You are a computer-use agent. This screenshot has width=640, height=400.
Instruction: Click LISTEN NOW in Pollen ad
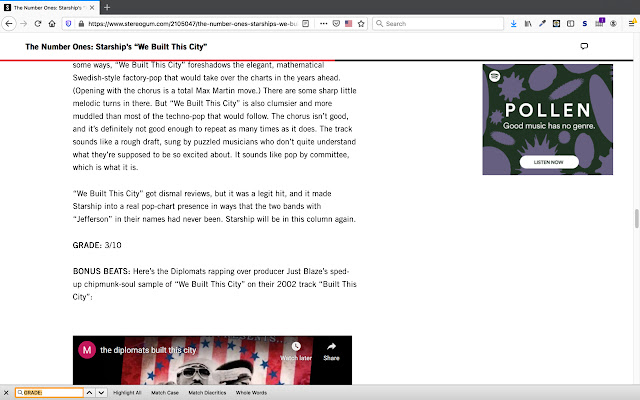point(549,162)
